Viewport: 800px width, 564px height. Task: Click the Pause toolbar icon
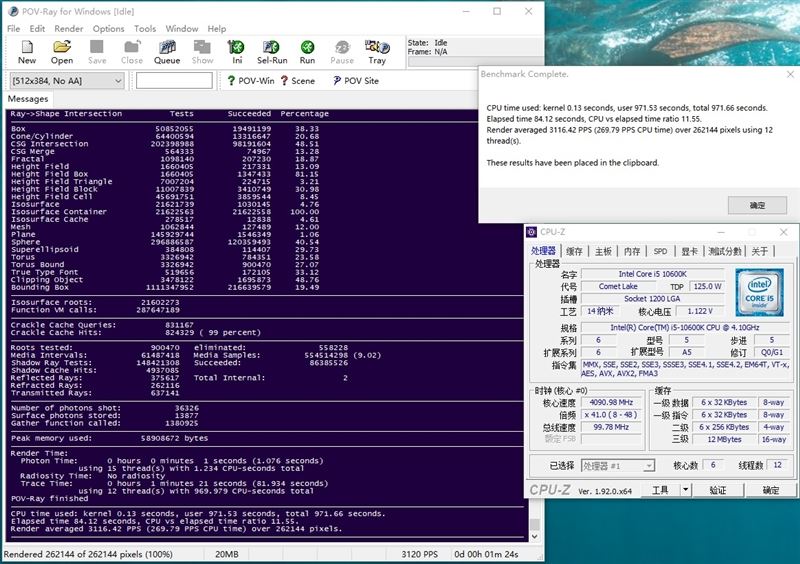(x=342, y=52)
